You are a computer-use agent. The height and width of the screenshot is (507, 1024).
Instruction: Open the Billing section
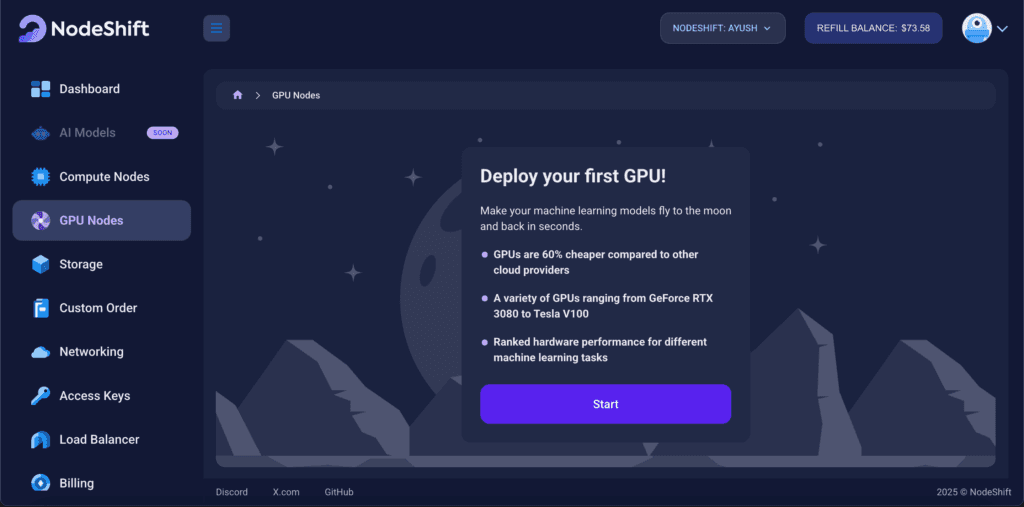point(102,483)
